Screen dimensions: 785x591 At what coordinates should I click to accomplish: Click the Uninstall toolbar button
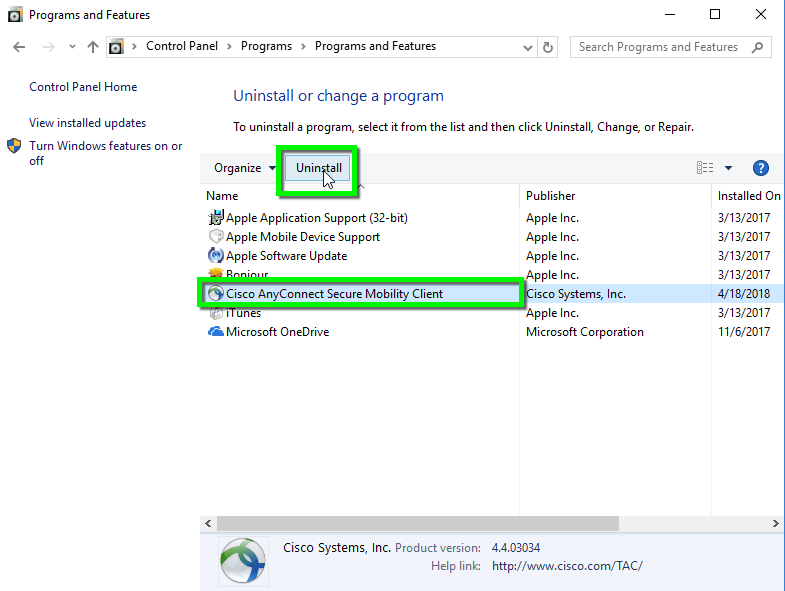click(x=318, y=168)
